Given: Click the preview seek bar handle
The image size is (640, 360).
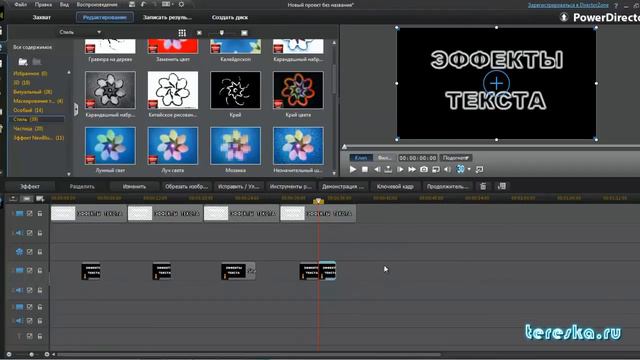Looking at the screenshot, I should [x=344, y=147].
